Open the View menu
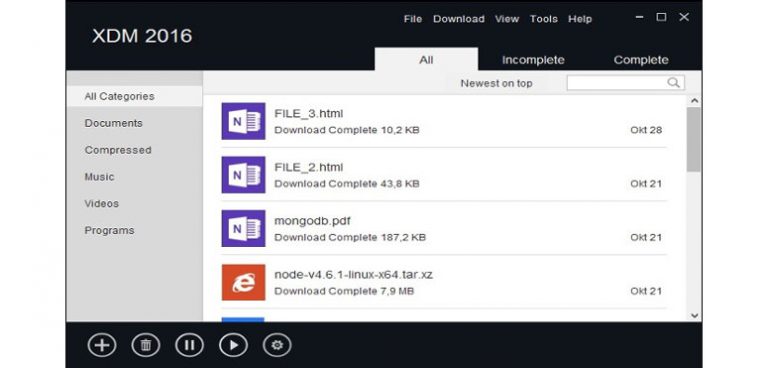768x368 pixels. click(506, 19)
